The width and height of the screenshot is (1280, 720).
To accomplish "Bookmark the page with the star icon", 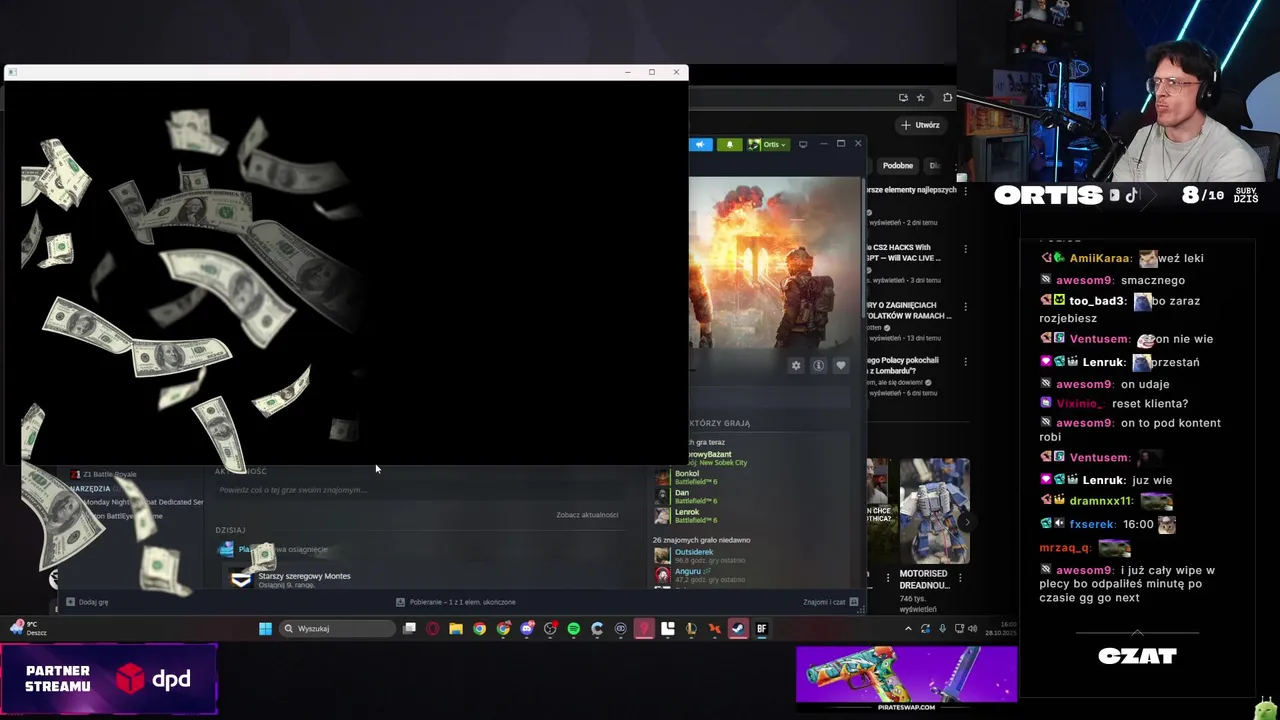I will [x=921, y=97].
